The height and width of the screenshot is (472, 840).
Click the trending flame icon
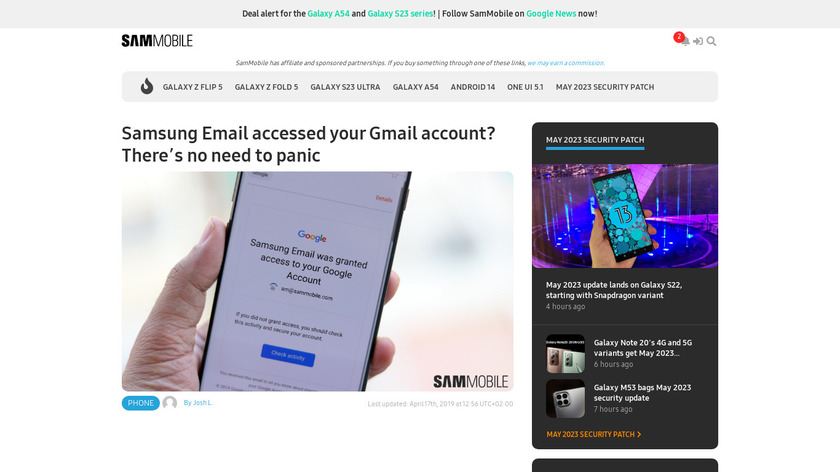pos(147,86)
